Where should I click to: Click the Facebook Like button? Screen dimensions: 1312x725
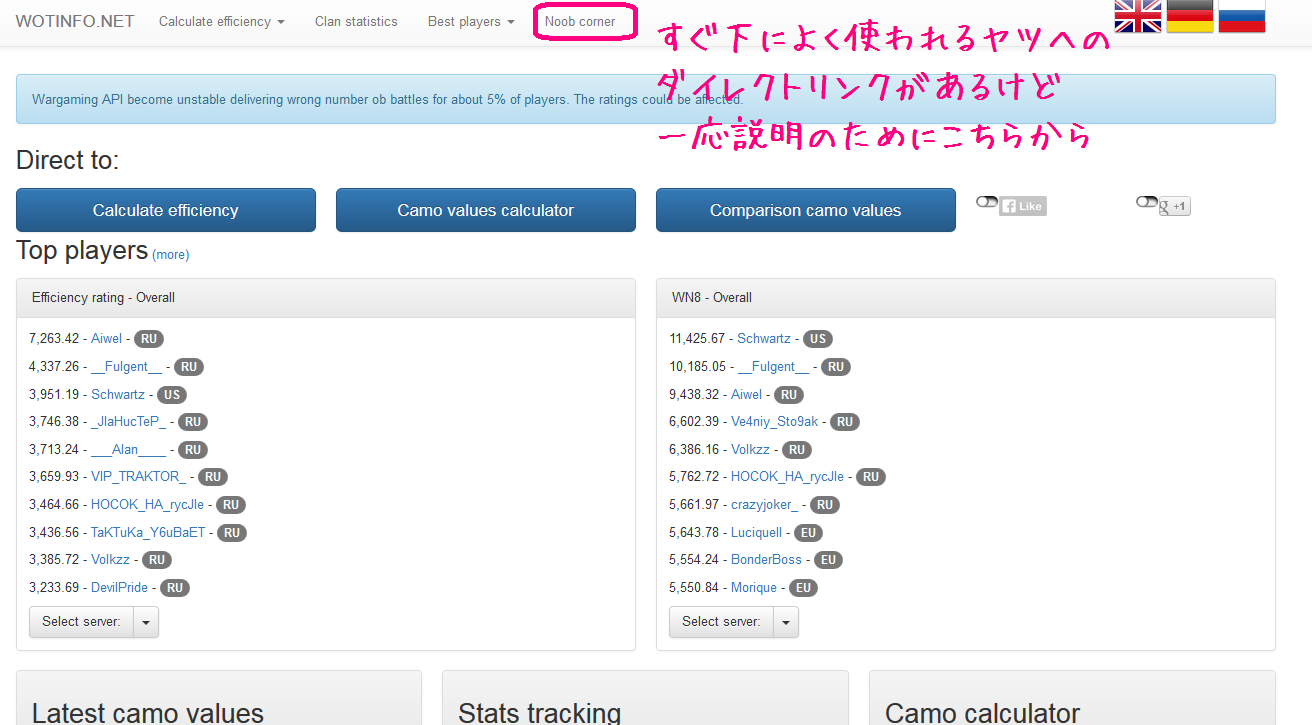pyautogui.click(x=1023, y=206)
